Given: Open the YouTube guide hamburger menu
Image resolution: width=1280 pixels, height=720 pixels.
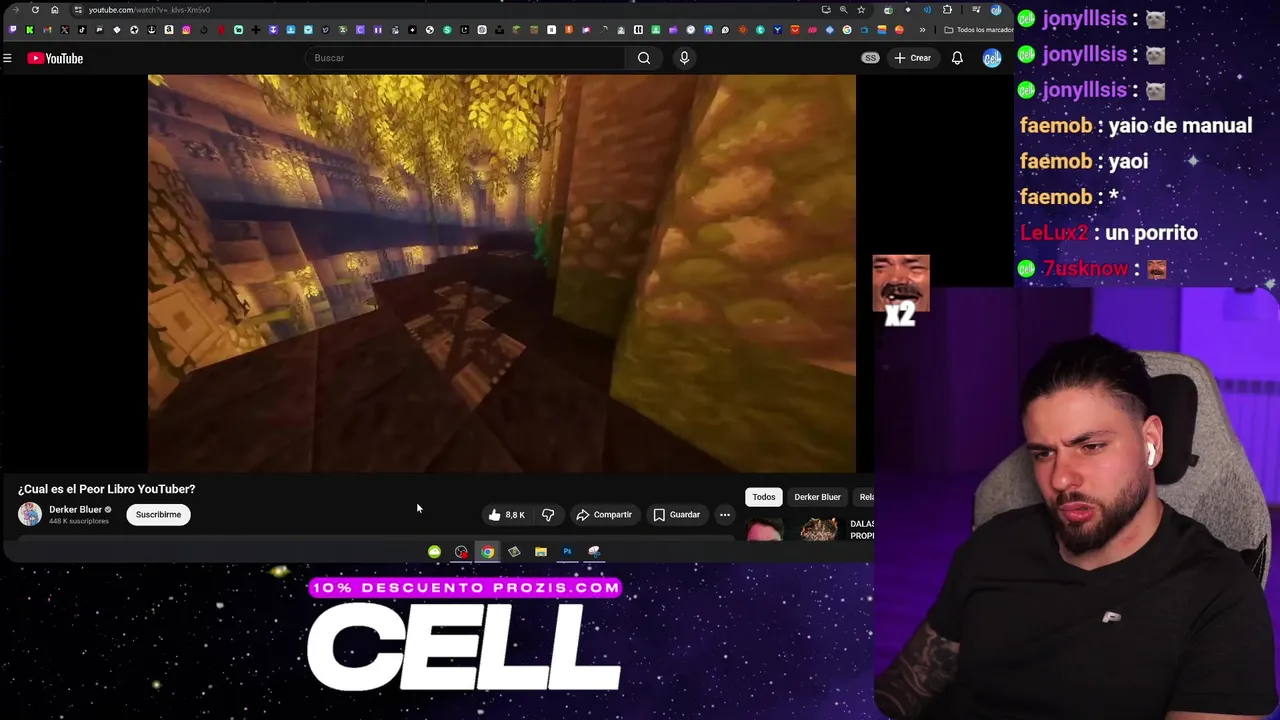Looking at the screenshot, I should [7, 58].
